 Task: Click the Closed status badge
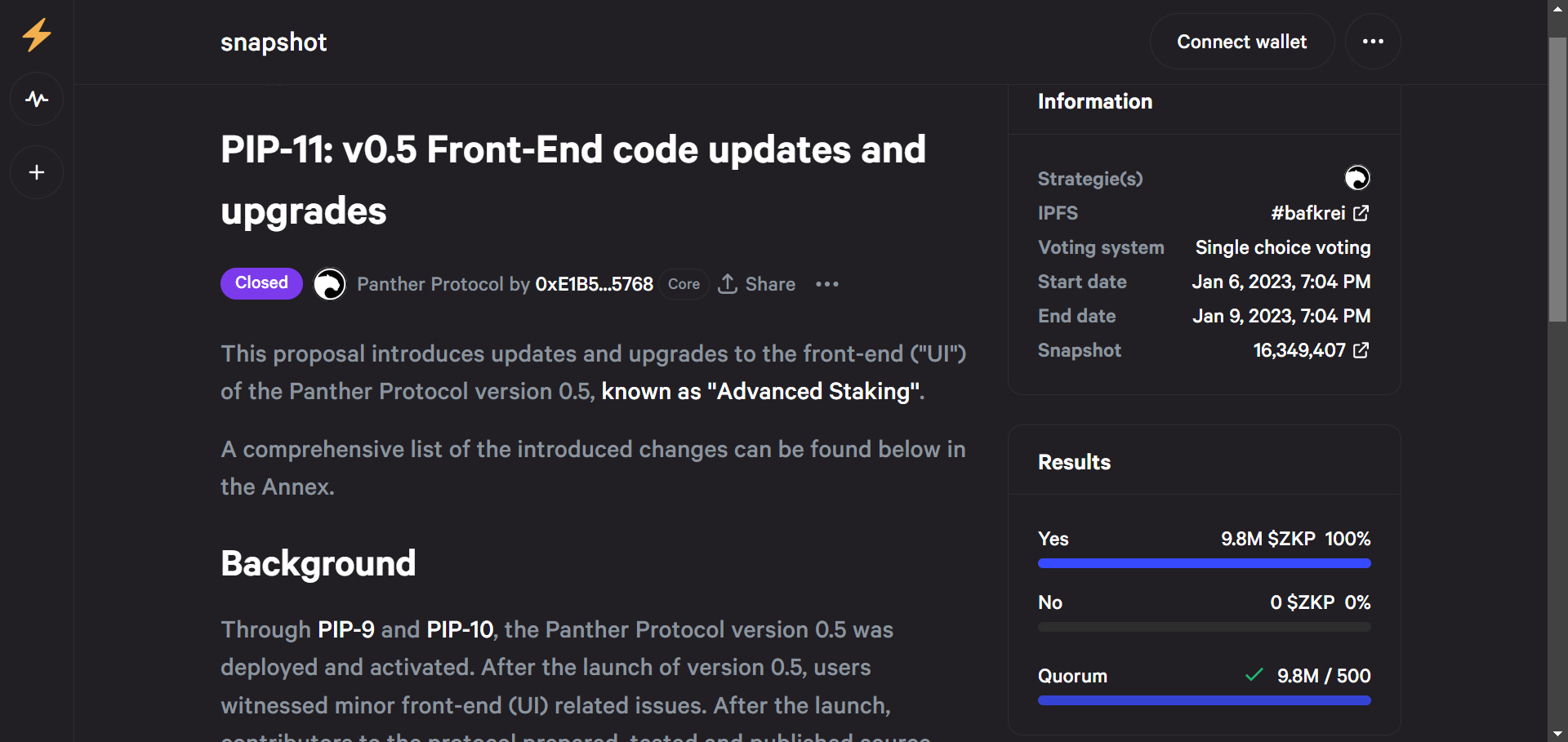click(261, 283)
